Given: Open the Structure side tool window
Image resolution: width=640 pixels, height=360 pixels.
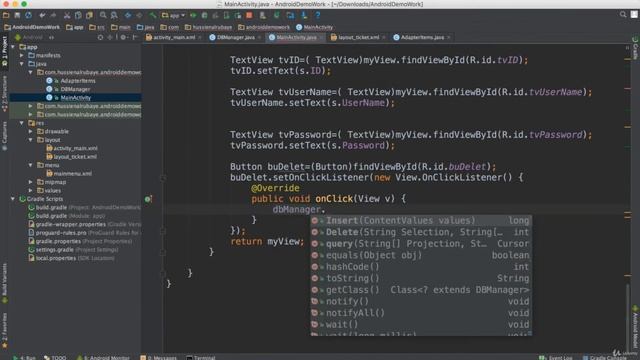Looking at the screenshot, I should [4, 94].
